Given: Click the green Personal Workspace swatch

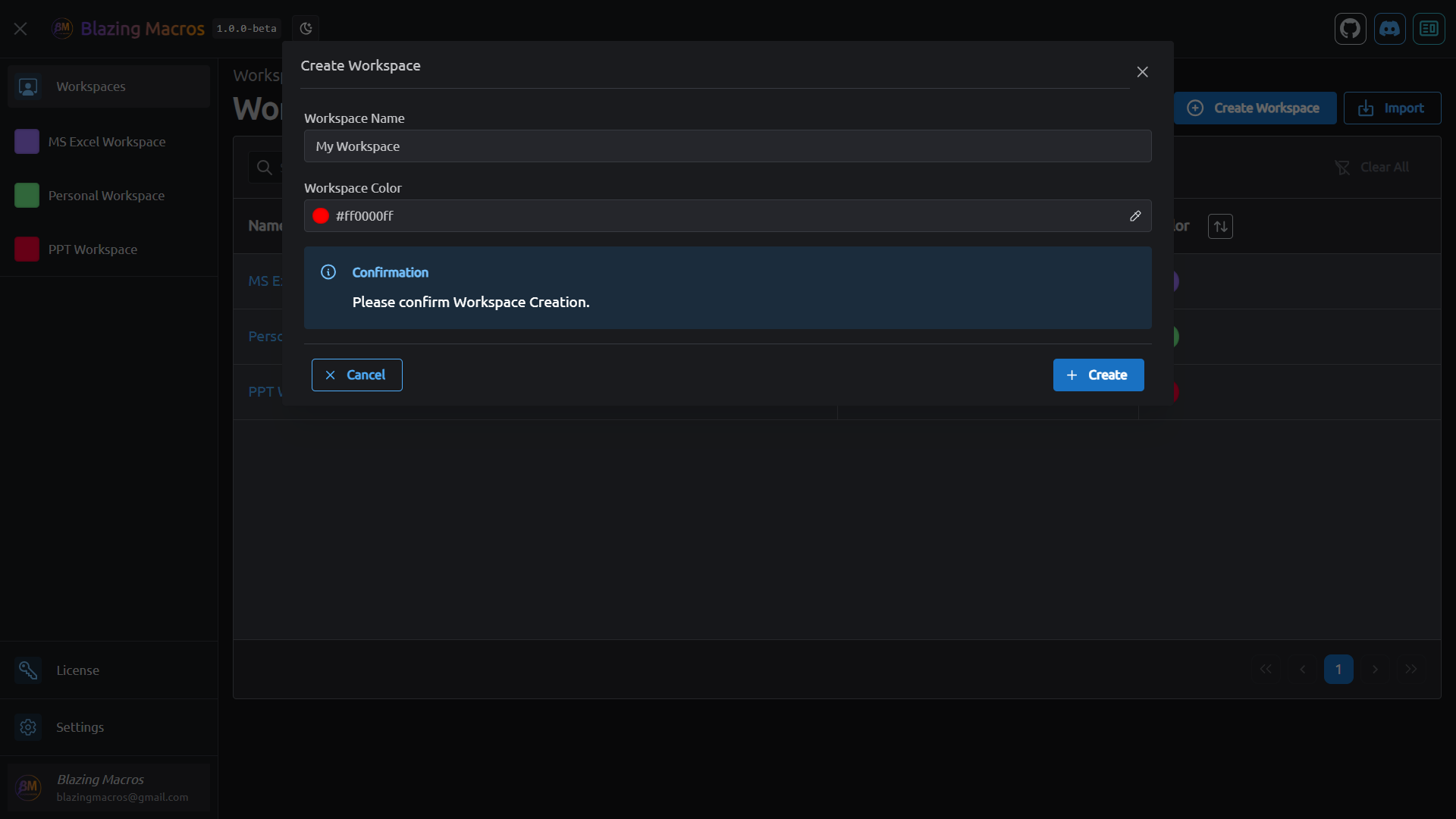Looking at the screenshot, I should pos(27,196).
